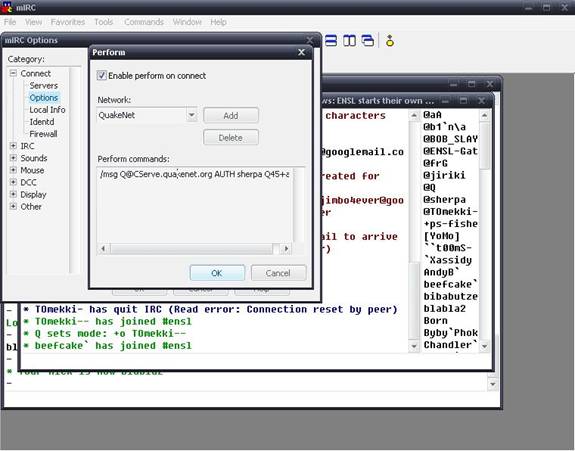Select nick [YoMo] in the channel list
Screen dimensions: 575x451
[442, 236]
